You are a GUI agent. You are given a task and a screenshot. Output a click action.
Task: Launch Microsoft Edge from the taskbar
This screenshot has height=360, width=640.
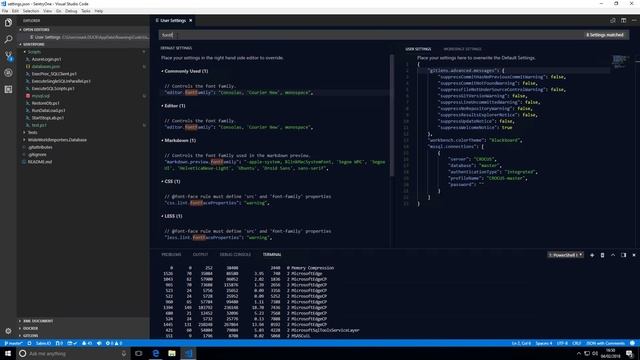pos(156,353)
